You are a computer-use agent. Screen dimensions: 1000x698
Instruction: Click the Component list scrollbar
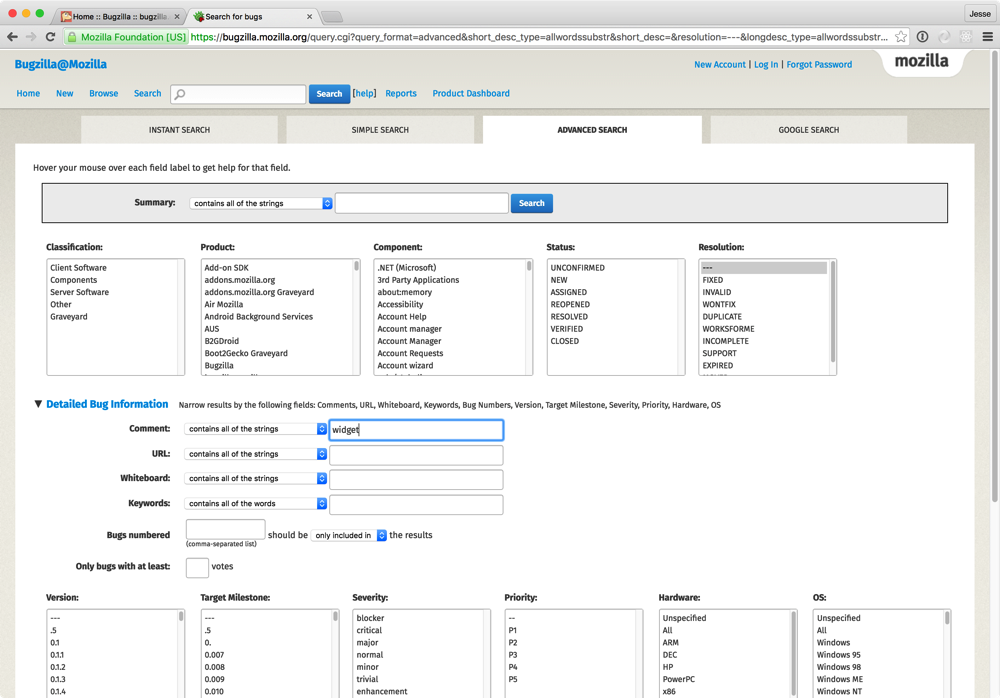click(x=529, y=315)
